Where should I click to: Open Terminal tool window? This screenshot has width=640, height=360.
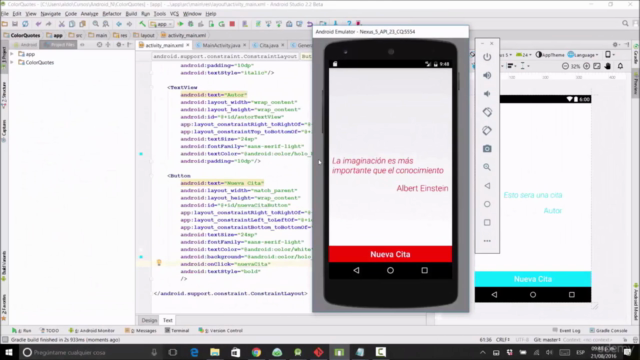177,331
